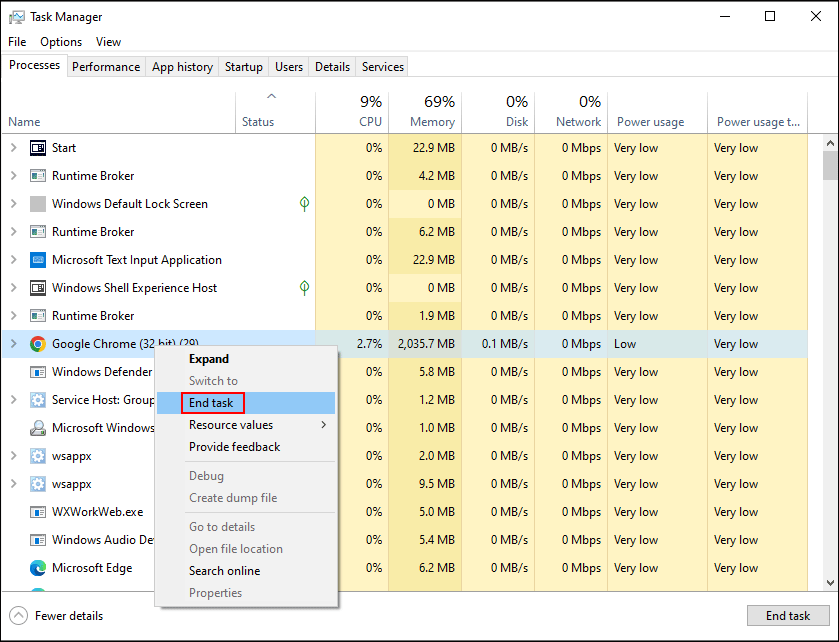Switch to the Startup tab

tap(243, 67)
